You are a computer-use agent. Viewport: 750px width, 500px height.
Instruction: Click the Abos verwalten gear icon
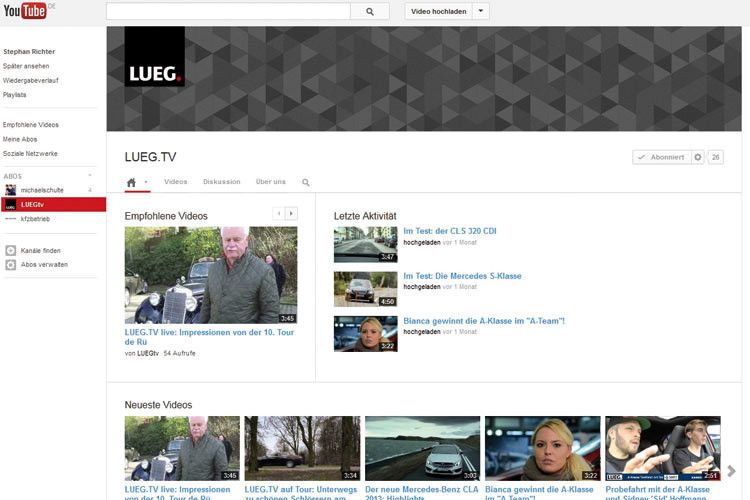pyautogui.click(x=11, y=265)
